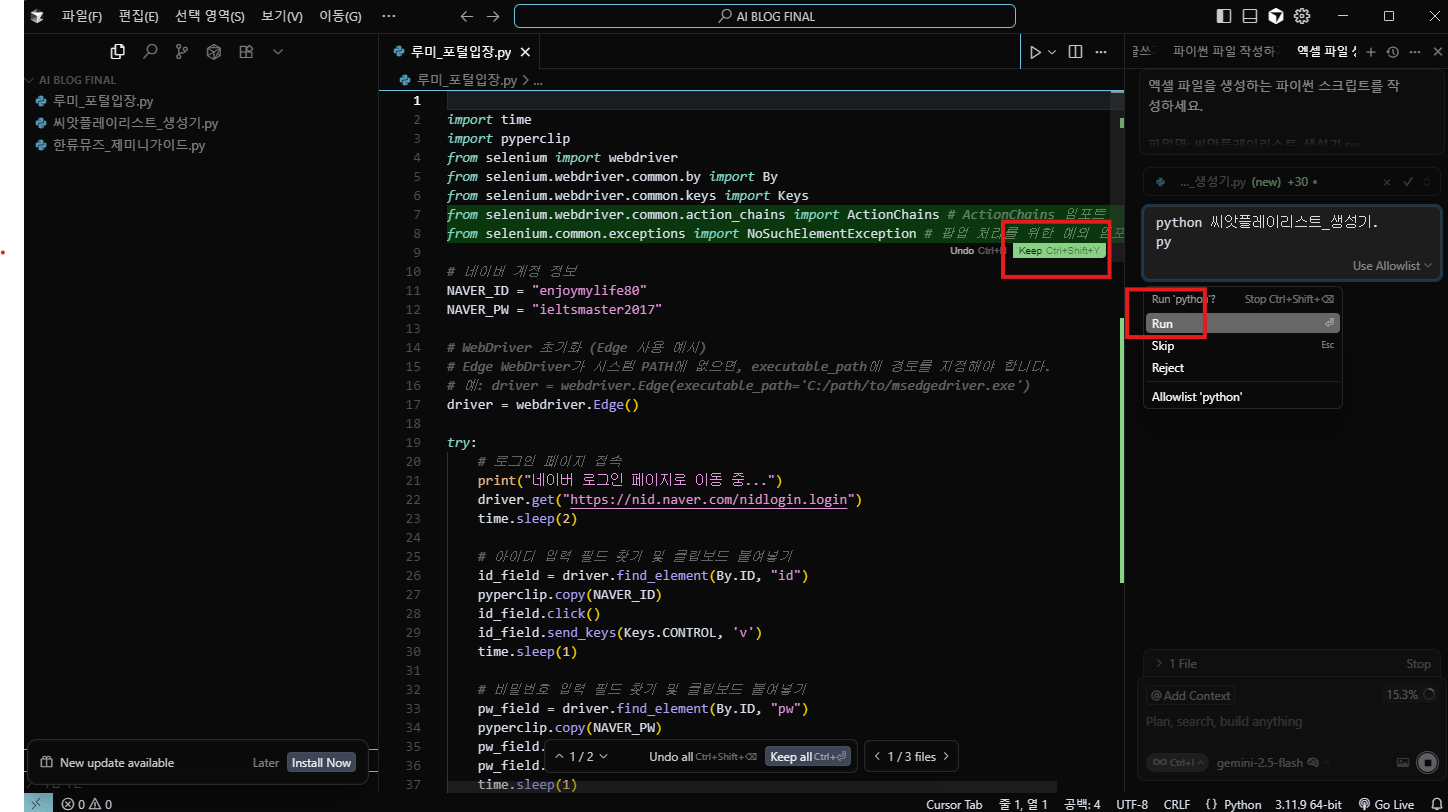The height and width of the screenshot is (812, 1448).
Task: Open the Extensions view icon
Action: point(246,52)
